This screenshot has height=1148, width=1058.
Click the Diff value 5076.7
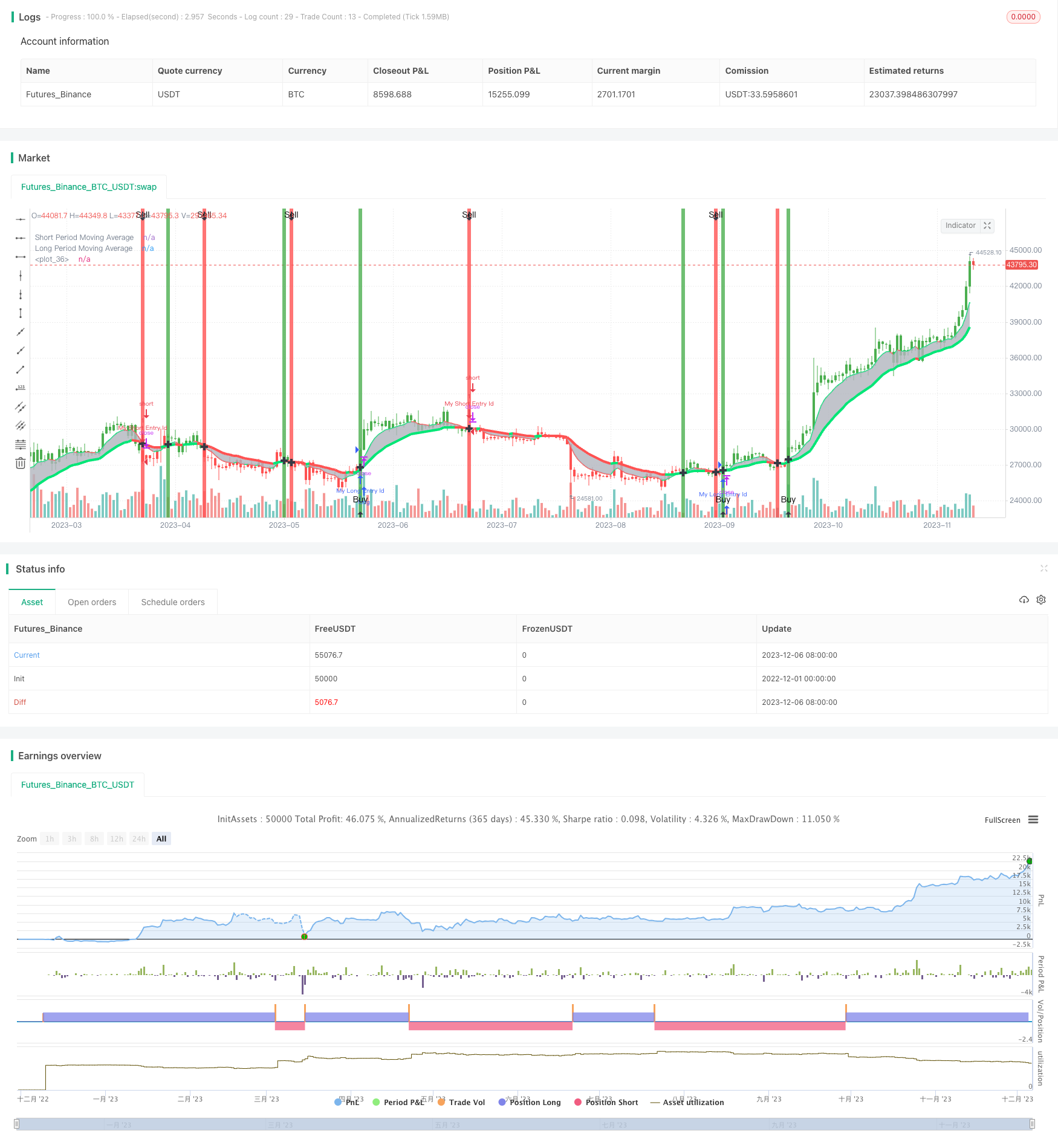point(326,702)
